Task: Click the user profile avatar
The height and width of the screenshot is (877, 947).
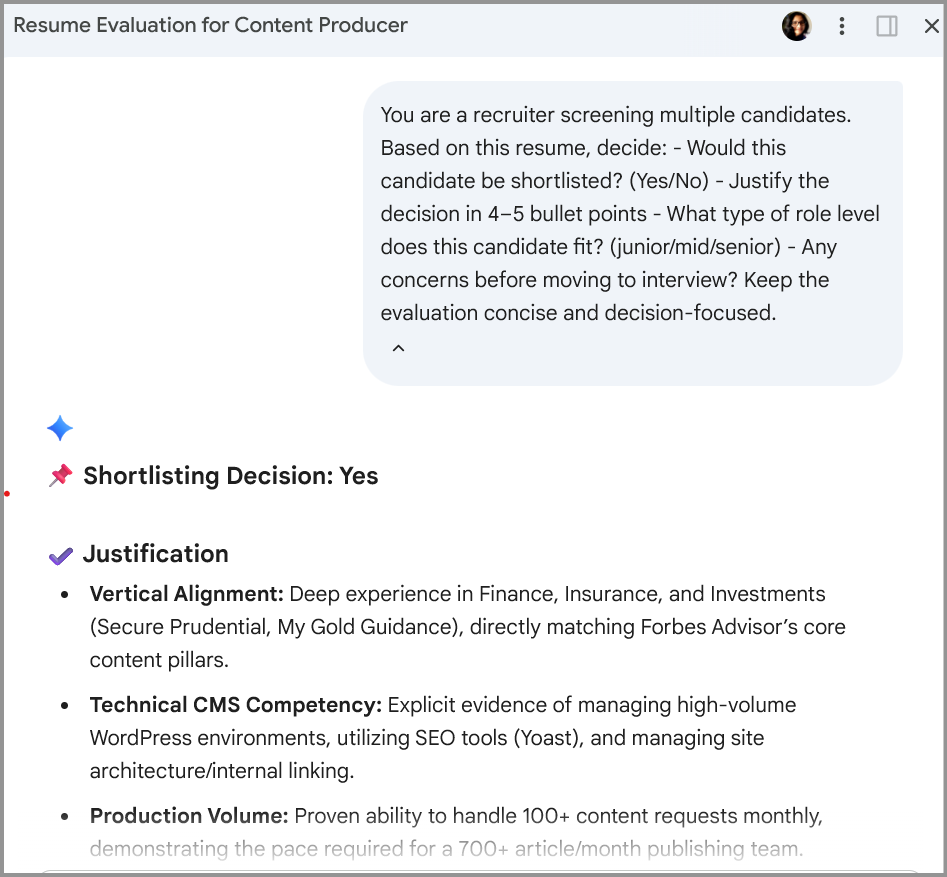Action: pos(796,26)
